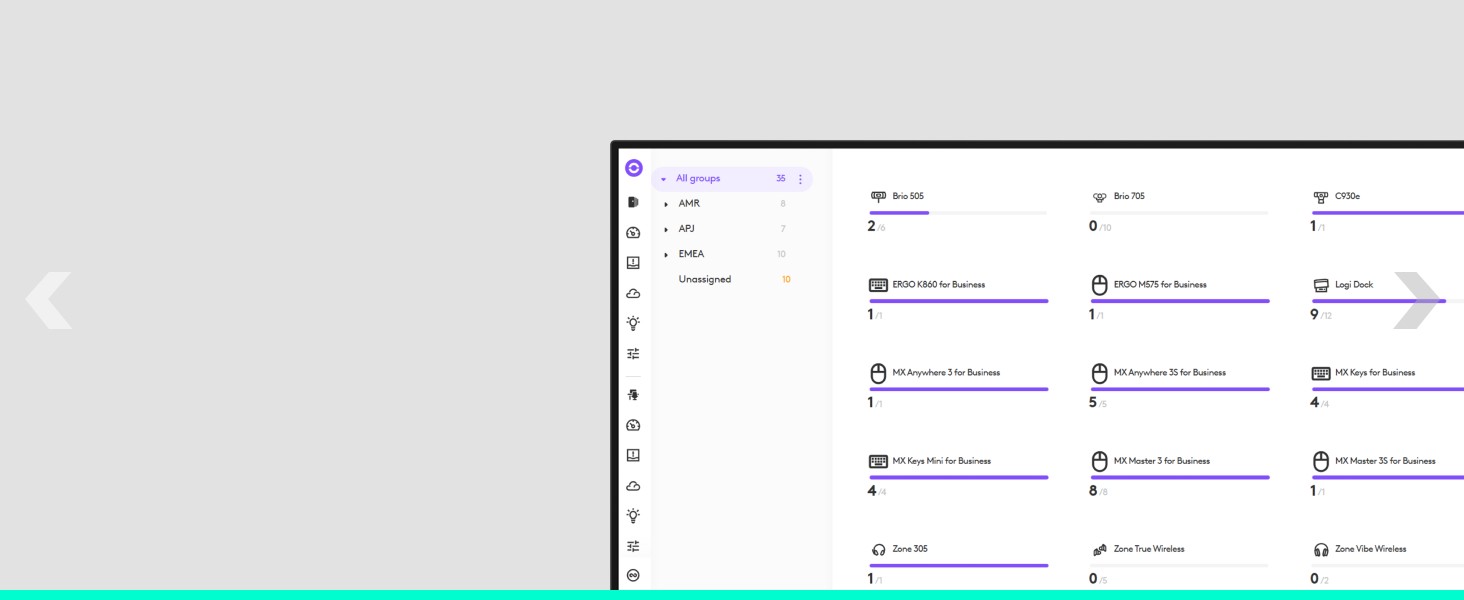Expand the EMEA group

[x=666, y=254]
